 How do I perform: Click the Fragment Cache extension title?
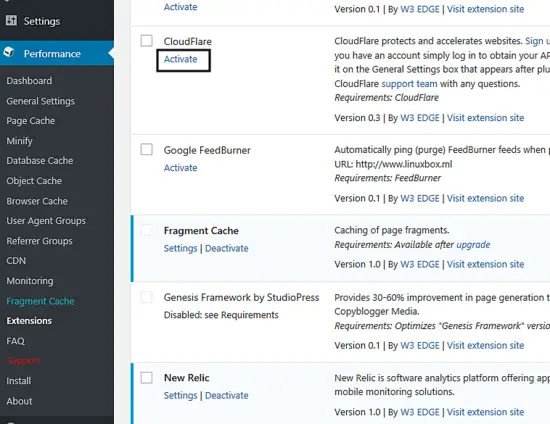coord(201,231)
